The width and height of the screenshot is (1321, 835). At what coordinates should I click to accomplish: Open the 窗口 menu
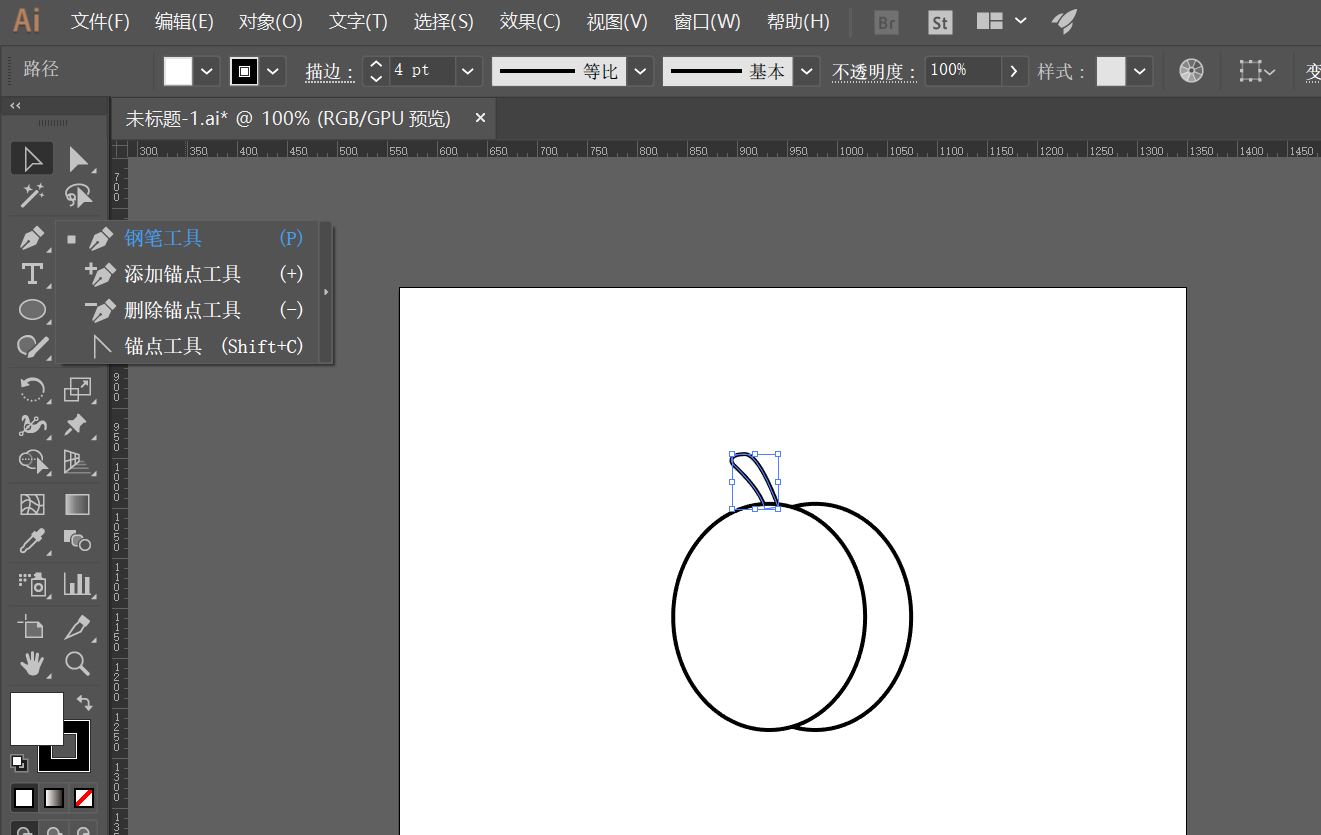coord(707,21)
